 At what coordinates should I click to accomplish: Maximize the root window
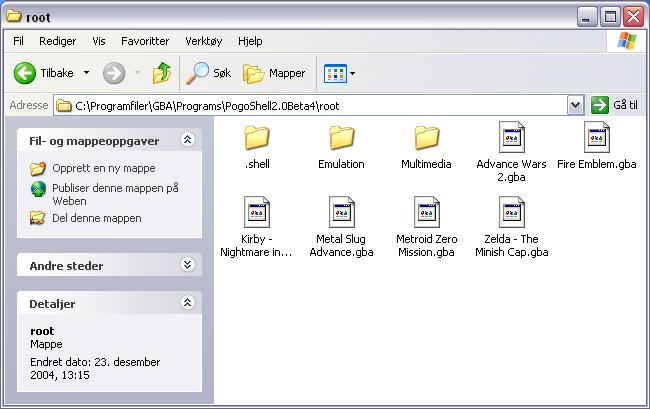610,17
